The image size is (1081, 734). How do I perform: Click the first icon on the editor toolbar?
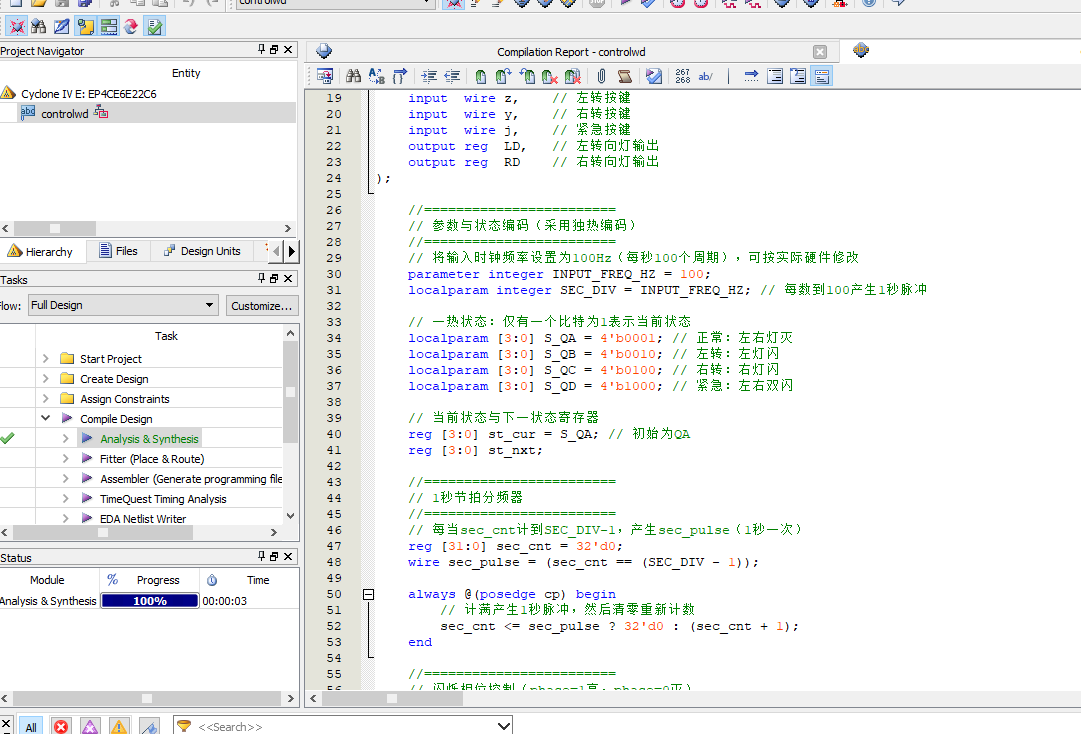(325, 76)
